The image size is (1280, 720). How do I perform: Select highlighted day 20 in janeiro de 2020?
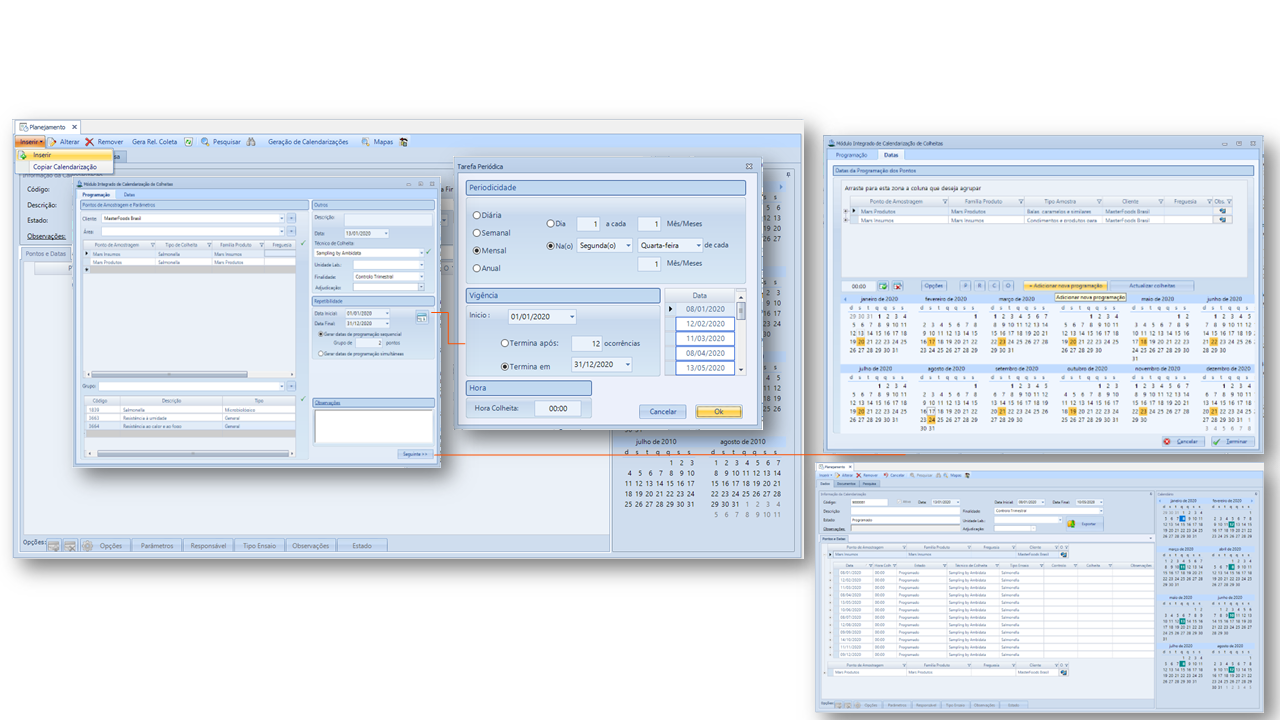(x=860, y=341)
